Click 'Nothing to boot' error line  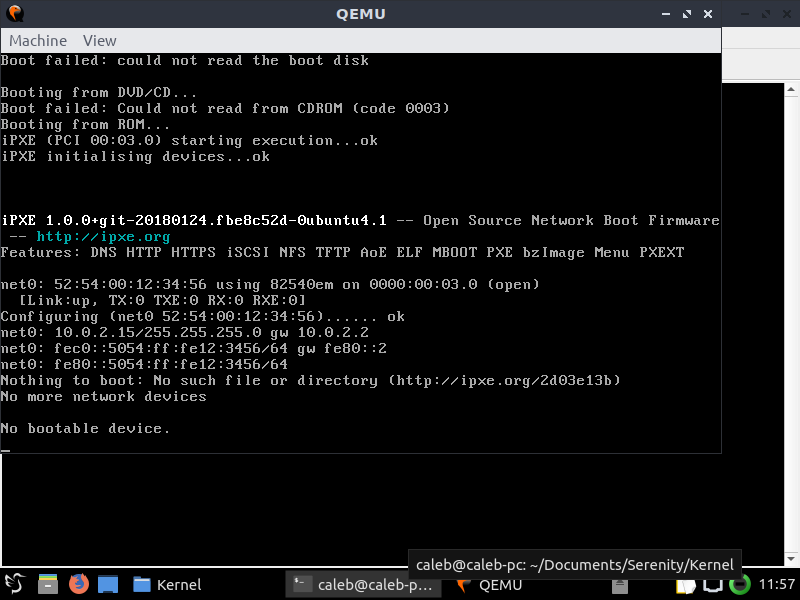point(310,381)
